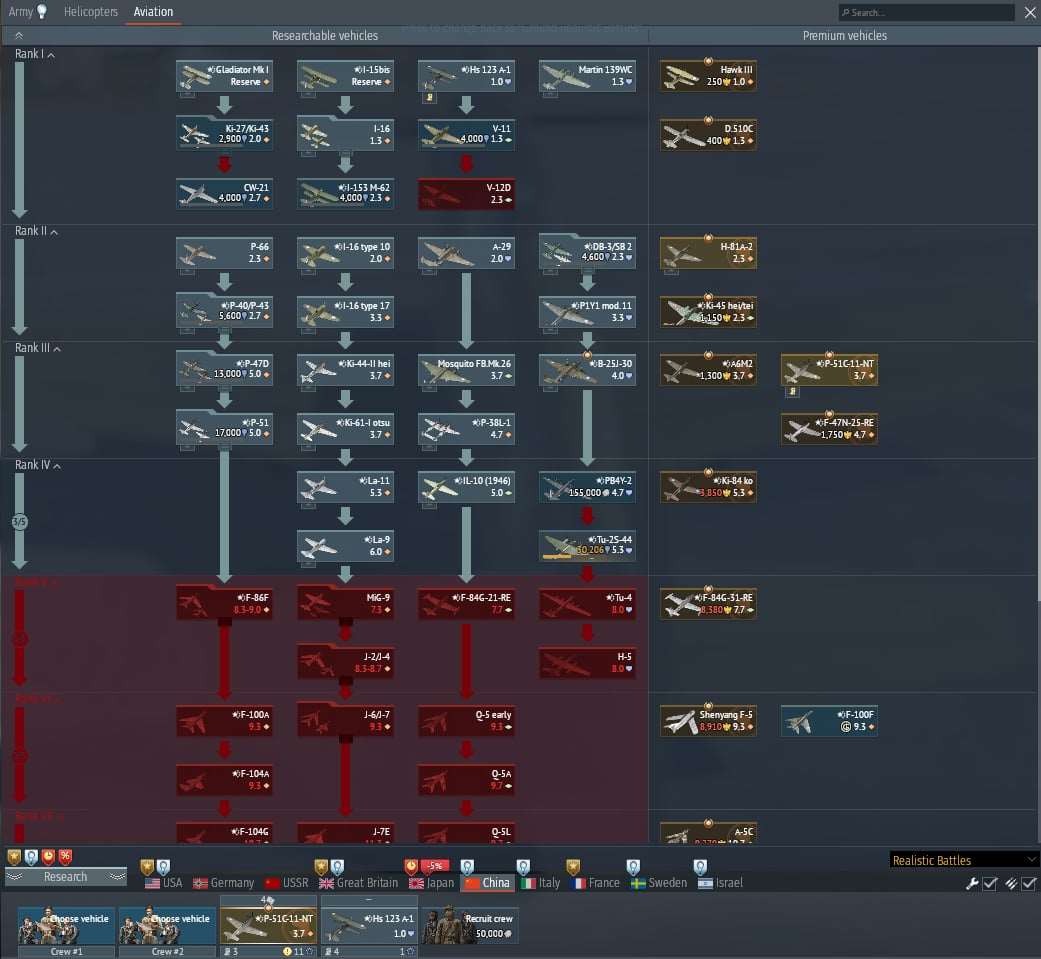The height and width of the screenshot is (959, 1041).
Task: Select P-51C-11-NT in crew slot
Action: click(x=268, y=926)
